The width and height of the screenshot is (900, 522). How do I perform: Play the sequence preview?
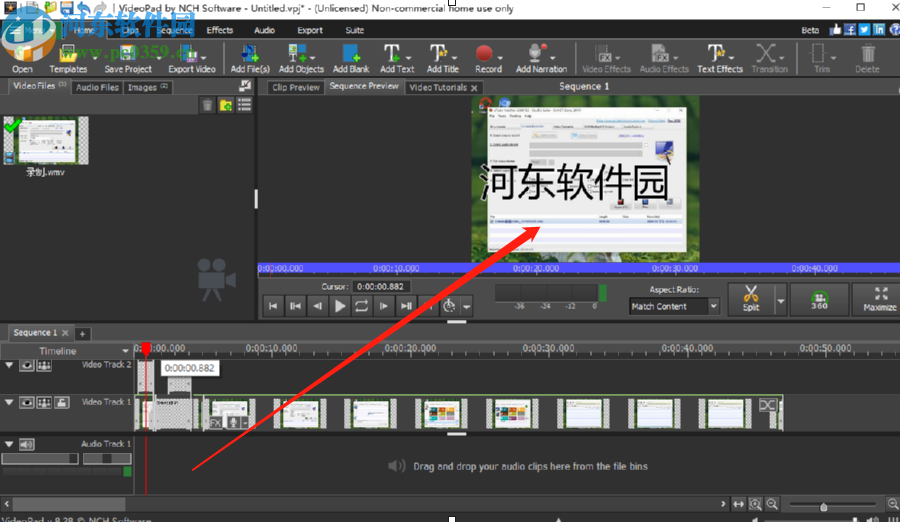(x=340, y=306)
